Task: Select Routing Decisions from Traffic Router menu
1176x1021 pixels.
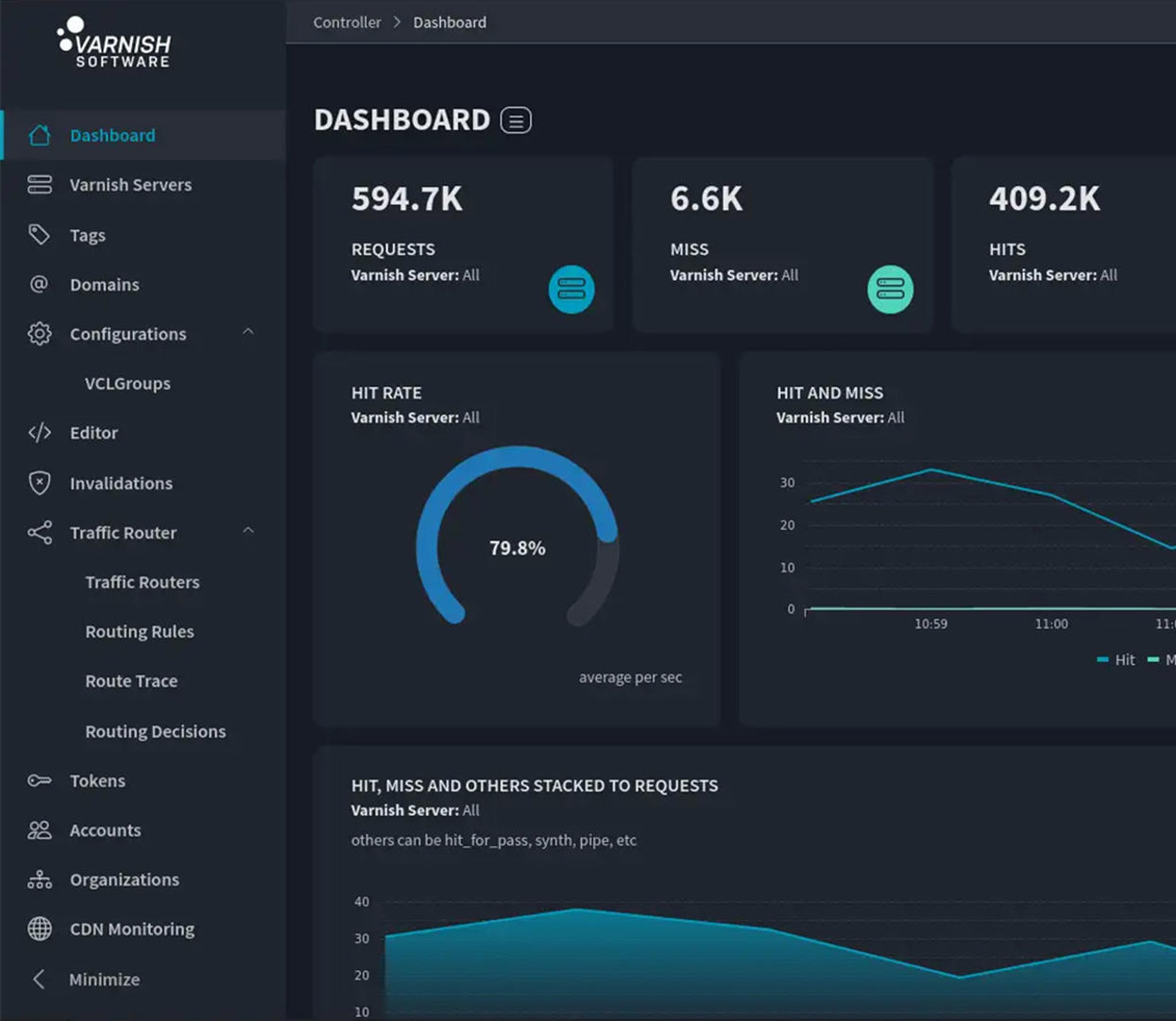Action: pos(155,731)
